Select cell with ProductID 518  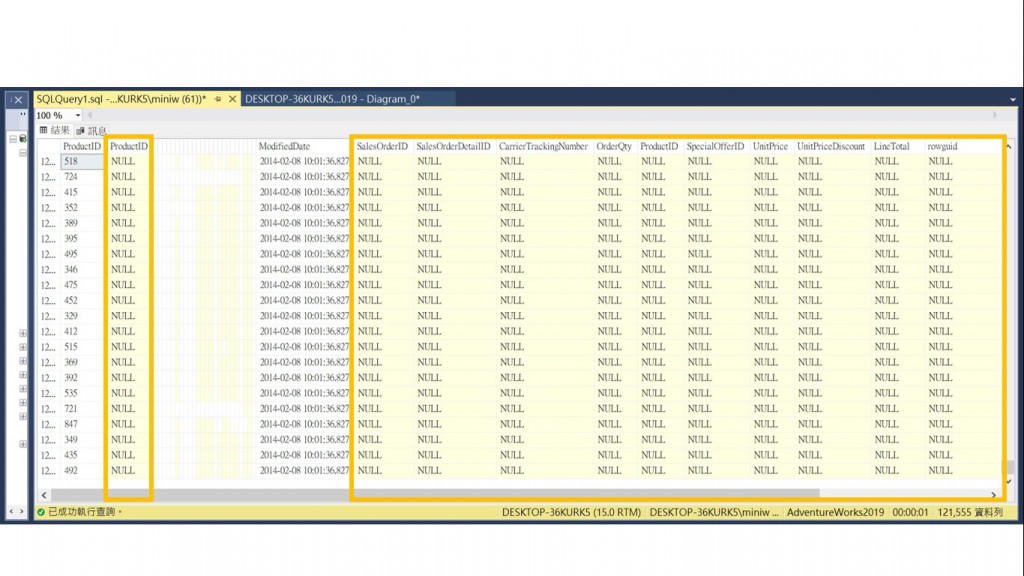pyautogui.click(x=82, y=161)
